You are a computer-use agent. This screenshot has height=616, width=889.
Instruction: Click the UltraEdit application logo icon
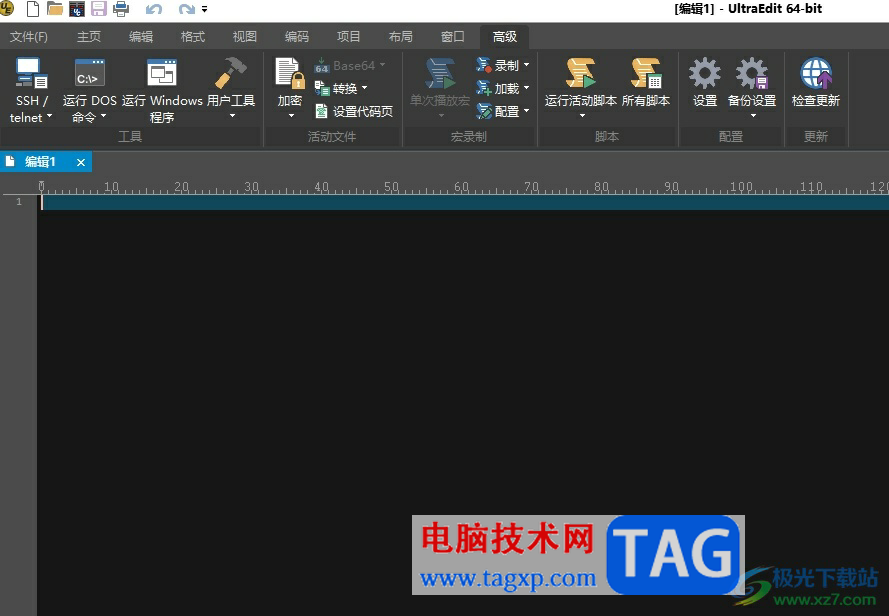pos(7,8)
